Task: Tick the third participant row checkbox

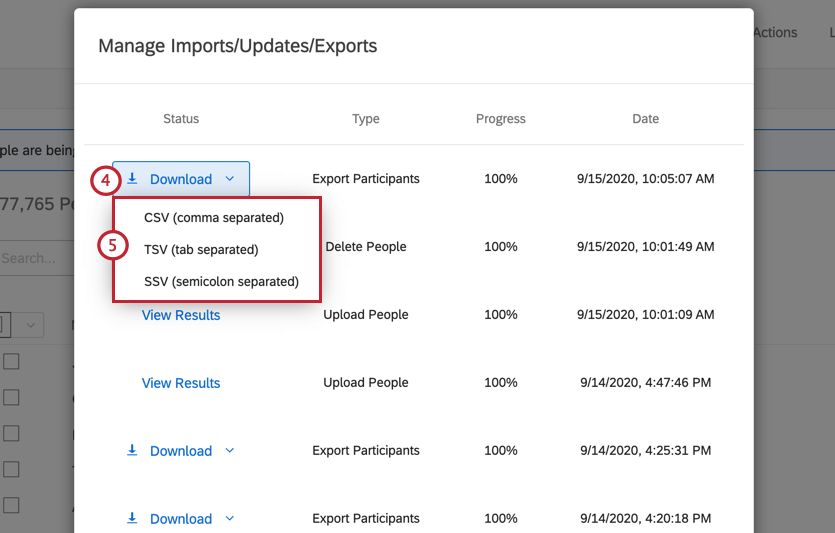Action: pyautogui.click(x=11, y=433)
